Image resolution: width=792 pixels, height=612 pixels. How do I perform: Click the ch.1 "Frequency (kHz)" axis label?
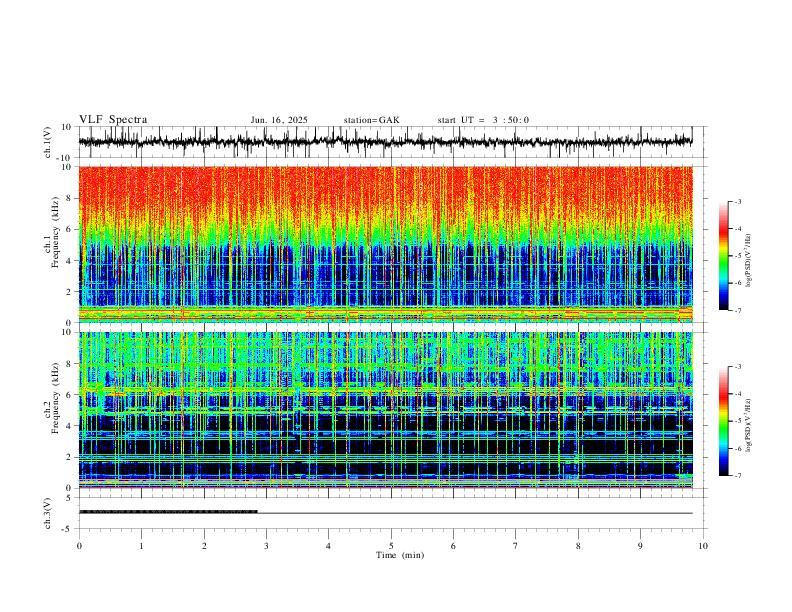tap(56, 233)
